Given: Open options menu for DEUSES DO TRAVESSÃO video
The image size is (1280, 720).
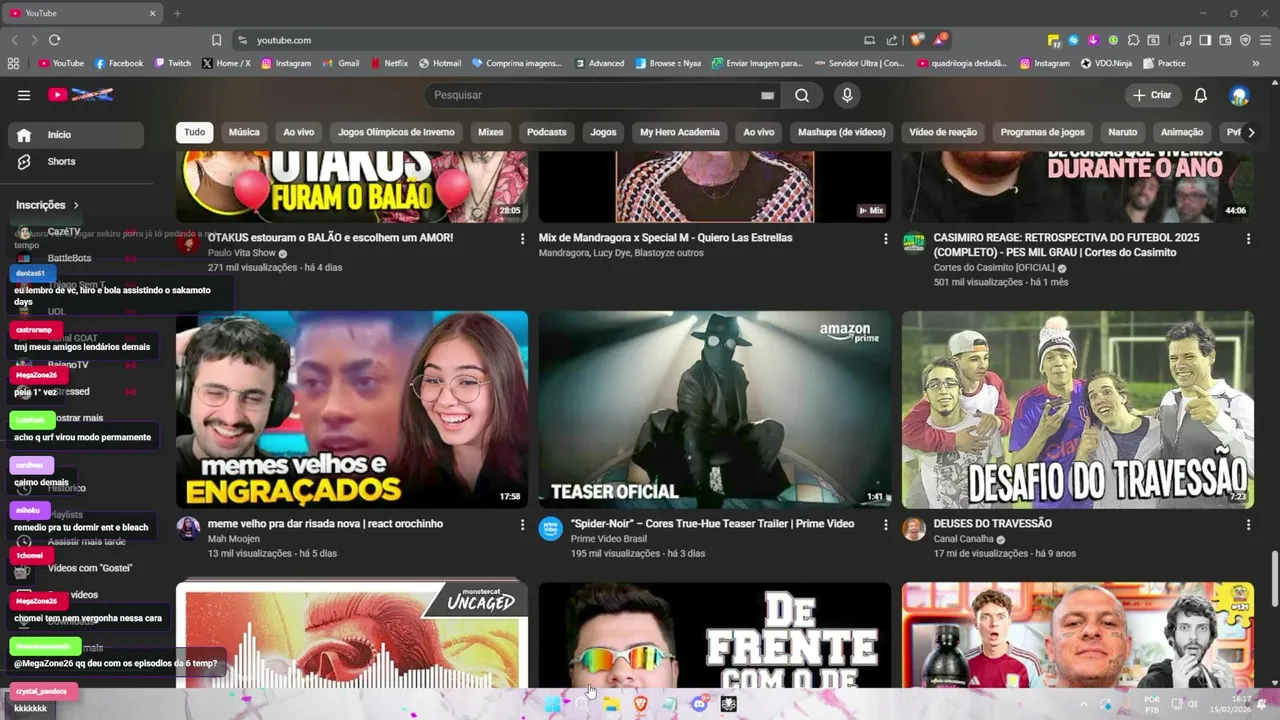Looking at the screenshot, I should click(x=1248, y=525).
